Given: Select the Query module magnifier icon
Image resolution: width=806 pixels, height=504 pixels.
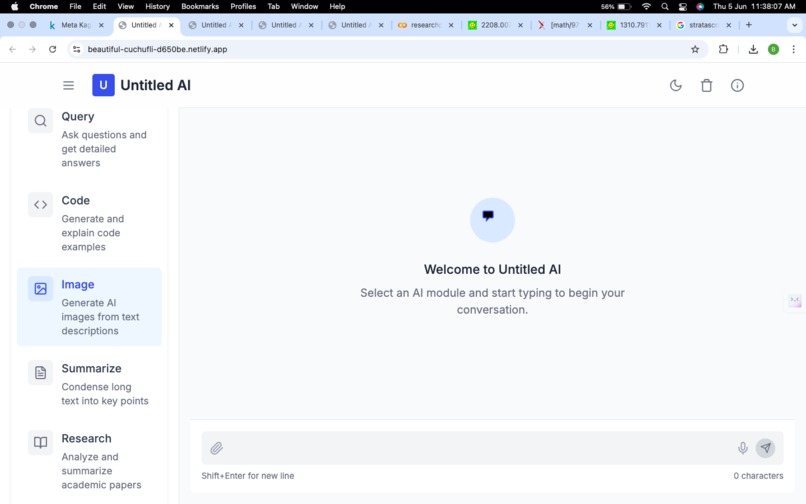Looking at the screenshot, I should tap(41, 121).
